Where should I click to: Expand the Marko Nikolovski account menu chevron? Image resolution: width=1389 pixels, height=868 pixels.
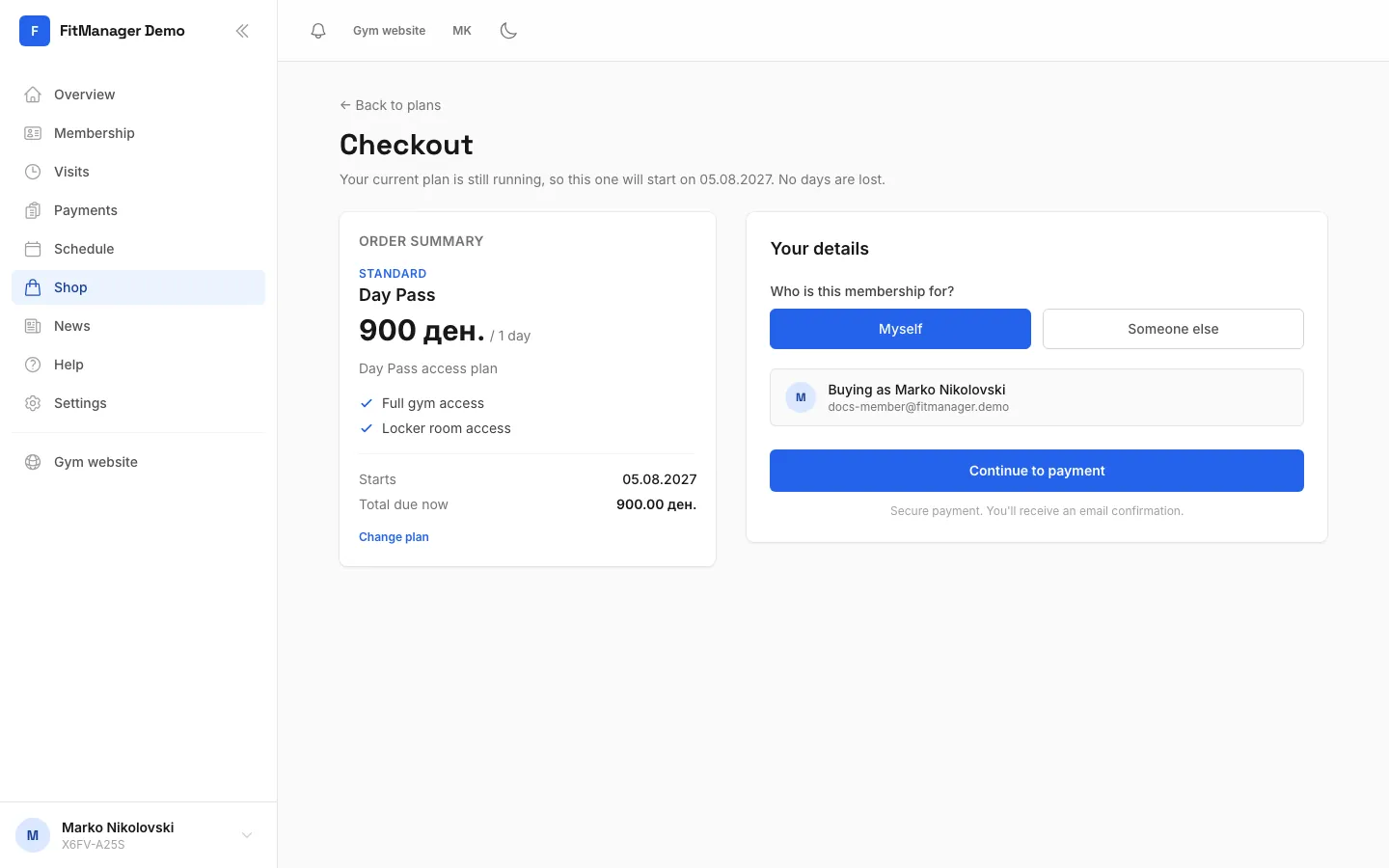(247, 835)
